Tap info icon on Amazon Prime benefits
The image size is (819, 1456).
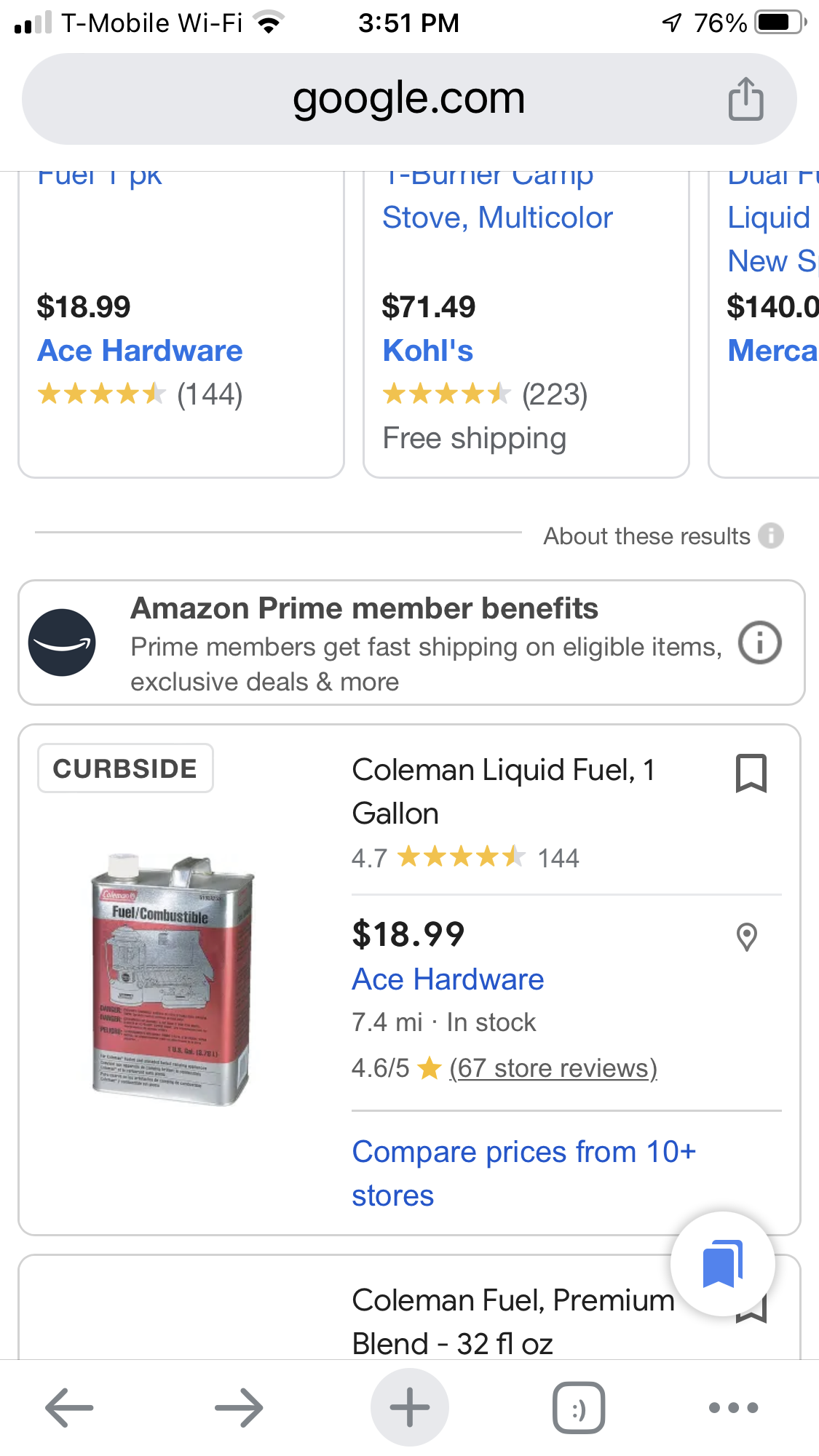pos(759,643)
